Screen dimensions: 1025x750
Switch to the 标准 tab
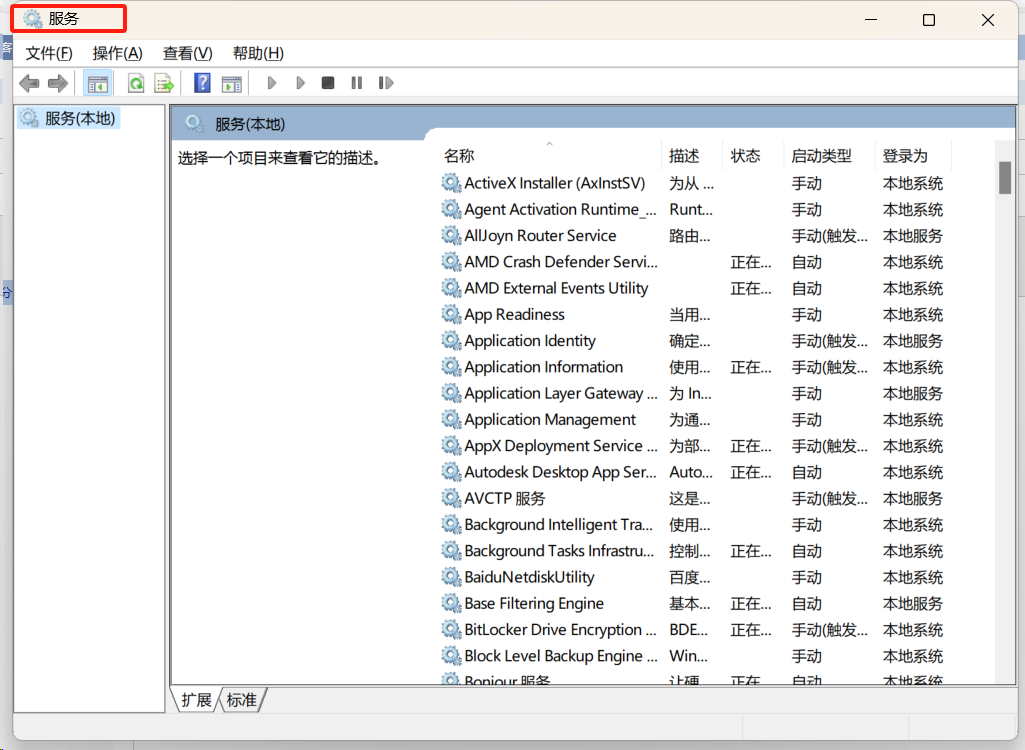[242, 700]
